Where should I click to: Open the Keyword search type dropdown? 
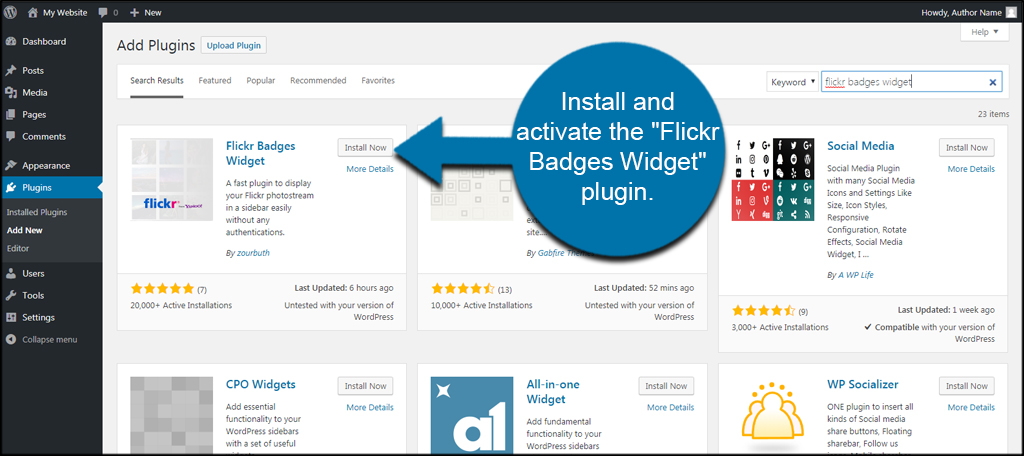point(792,82)
